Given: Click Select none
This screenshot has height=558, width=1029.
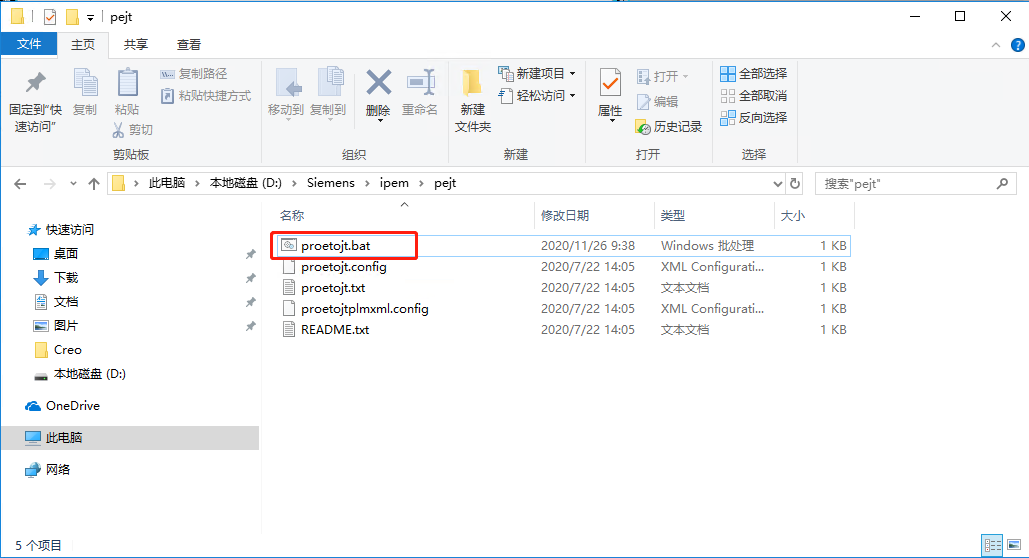Looking at the screenshot, I should pyautogui.click(x=753, y=96).
